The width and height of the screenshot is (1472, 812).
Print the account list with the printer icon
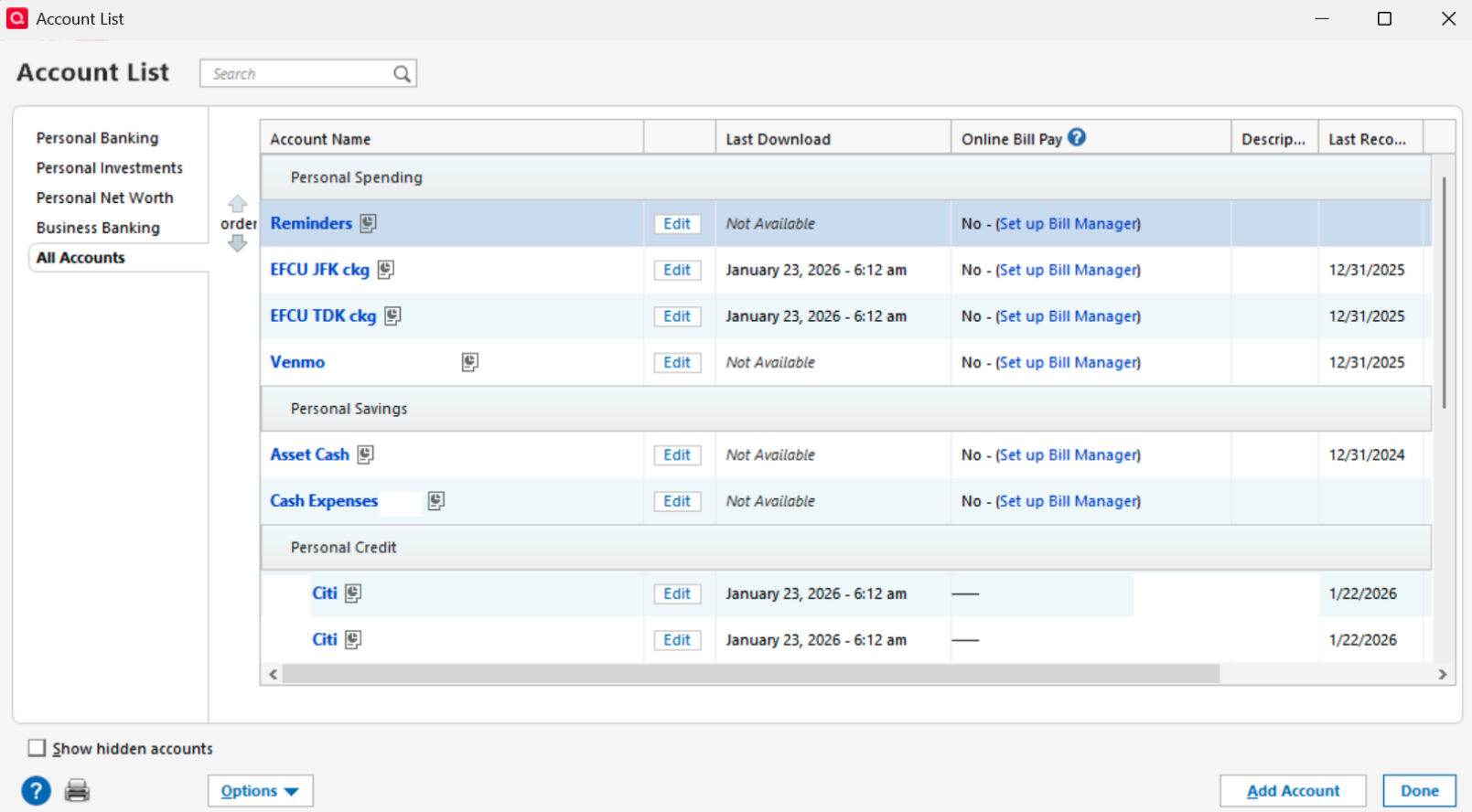point(78,791)
